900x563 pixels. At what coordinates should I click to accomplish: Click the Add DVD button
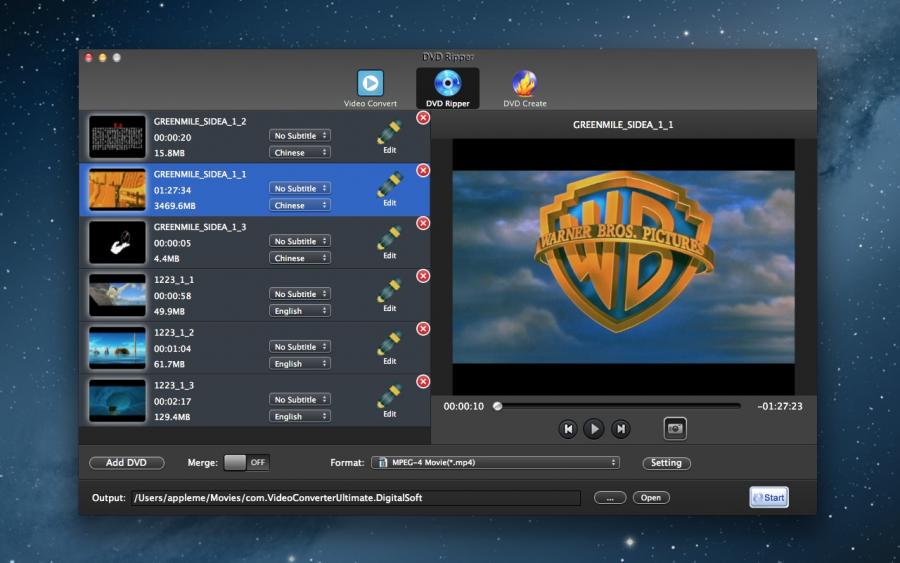(x=127, y=463)
